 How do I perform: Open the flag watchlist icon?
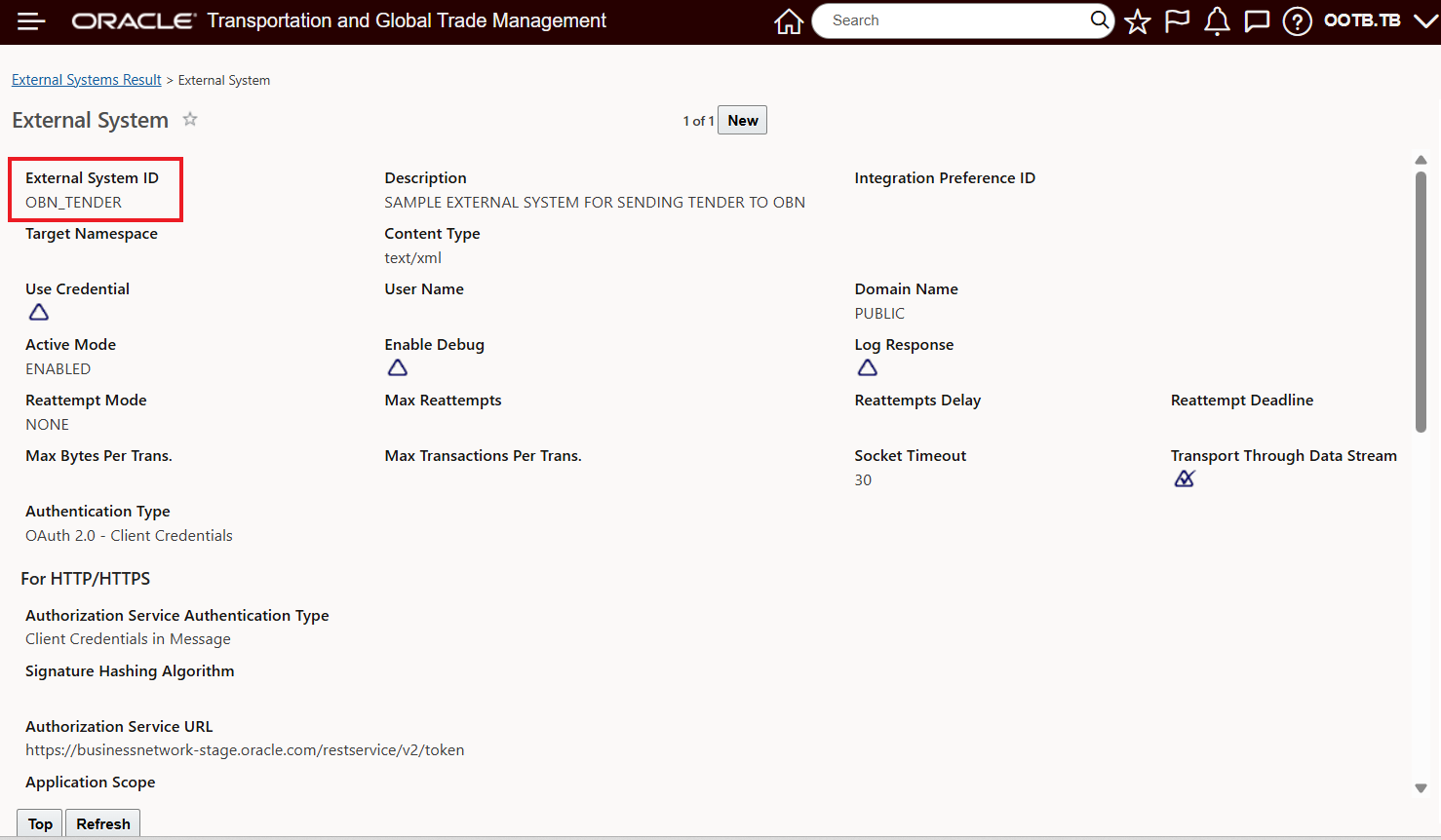click(x=1178, y=21)
